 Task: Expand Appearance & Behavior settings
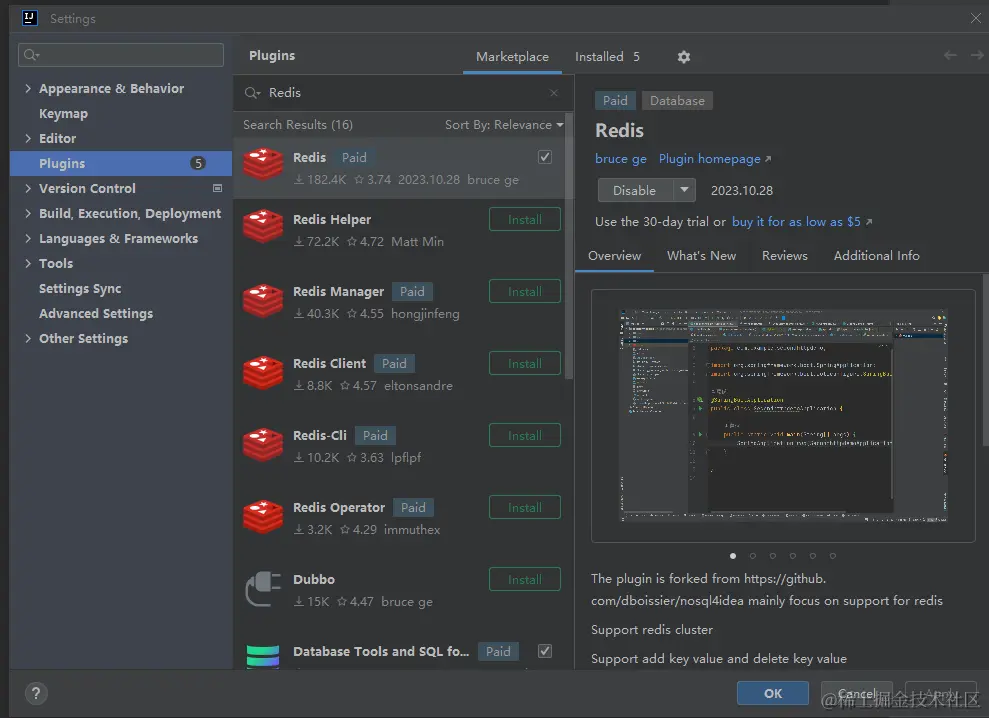coord(28,88)
